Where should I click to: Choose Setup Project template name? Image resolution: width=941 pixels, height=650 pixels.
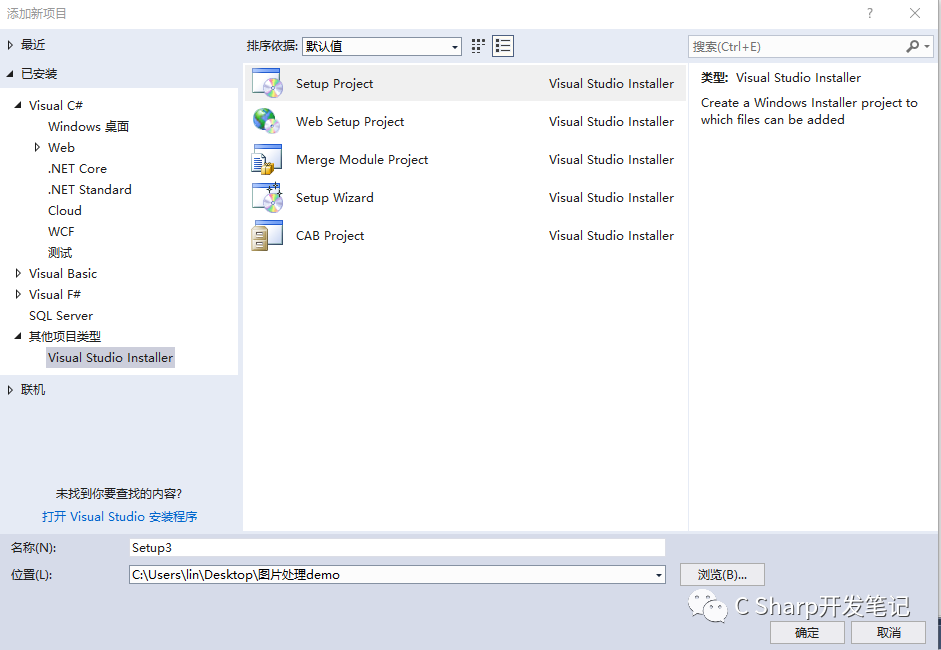pyautogui.click(x=334, y=83)
